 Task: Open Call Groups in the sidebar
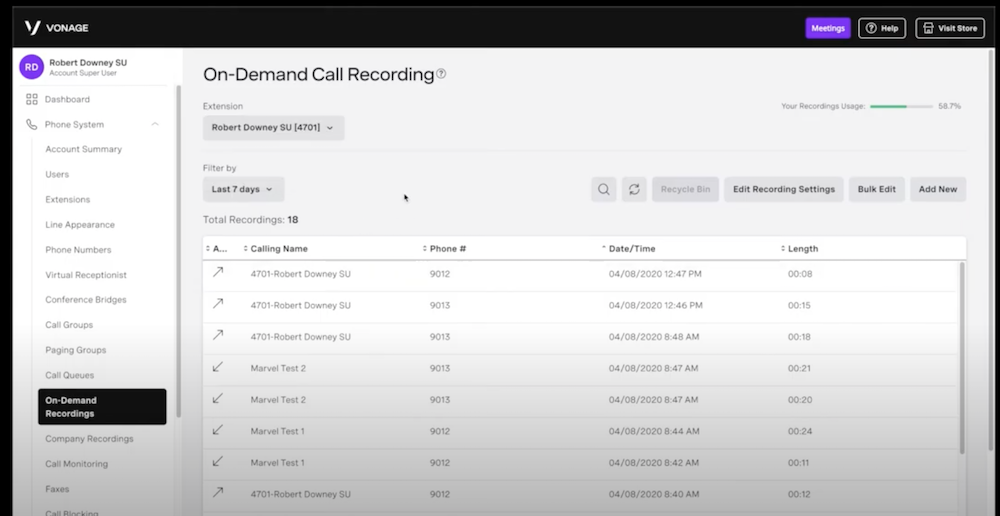[69, 325]
